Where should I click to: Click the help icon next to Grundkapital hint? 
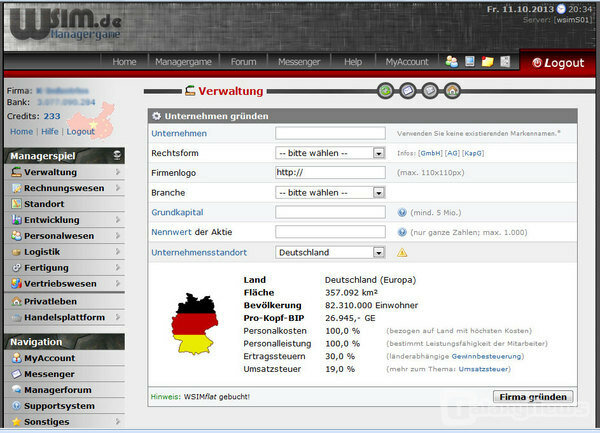[402, 212]
